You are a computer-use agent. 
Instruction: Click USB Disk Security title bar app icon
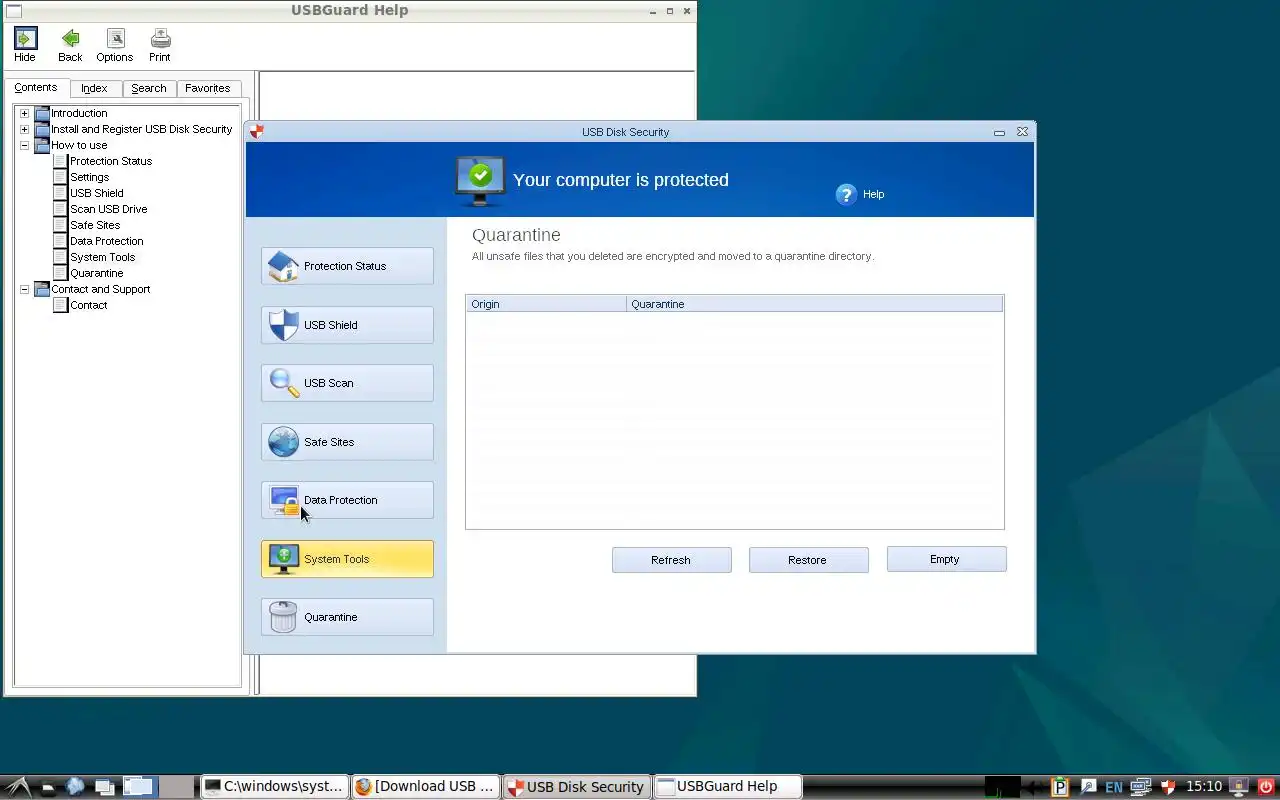[x=257, y=131]
